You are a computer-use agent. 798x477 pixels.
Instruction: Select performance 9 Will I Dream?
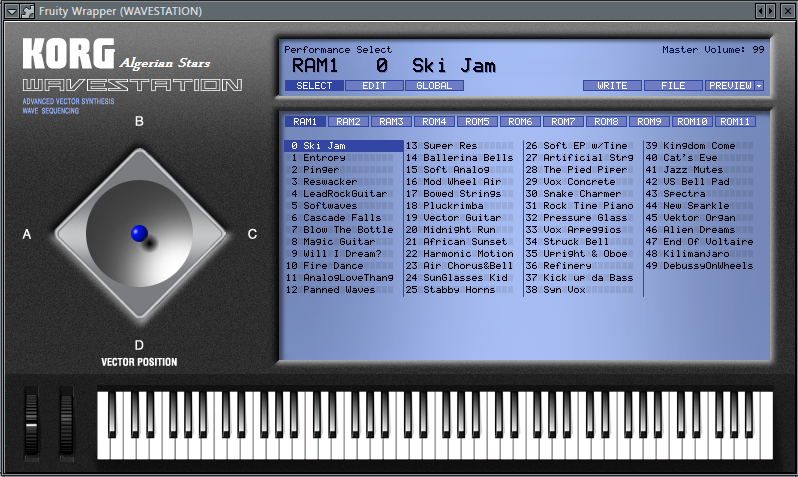344,254
